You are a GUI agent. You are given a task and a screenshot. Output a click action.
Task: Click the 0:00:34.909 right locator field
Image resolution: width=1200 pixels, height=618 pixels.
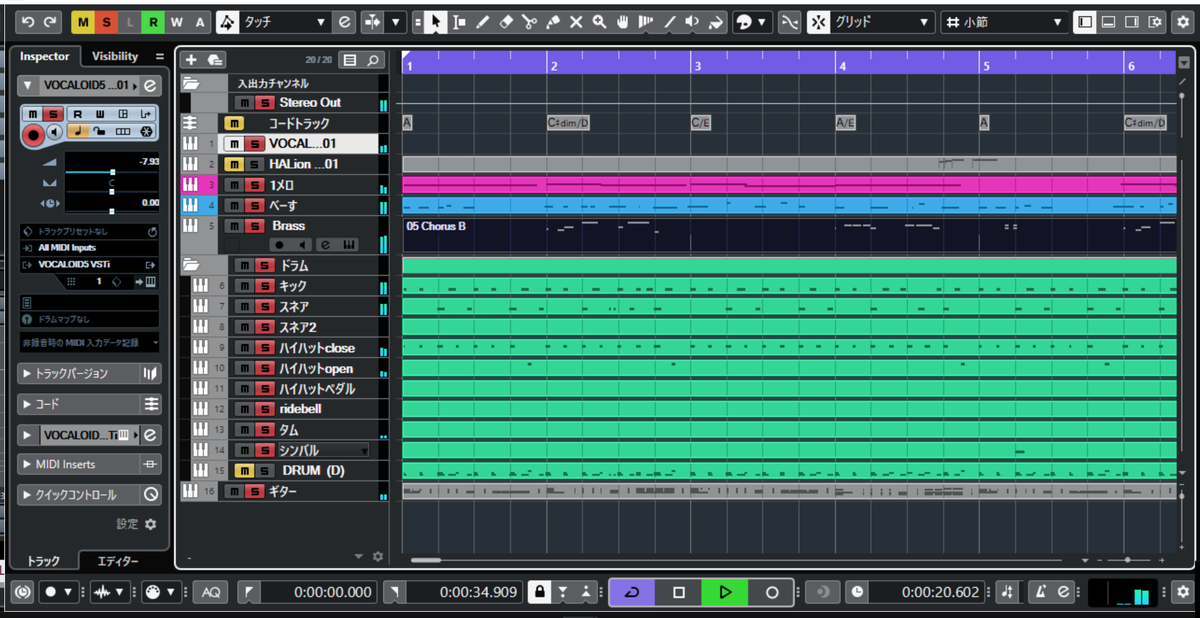[466, 592]
